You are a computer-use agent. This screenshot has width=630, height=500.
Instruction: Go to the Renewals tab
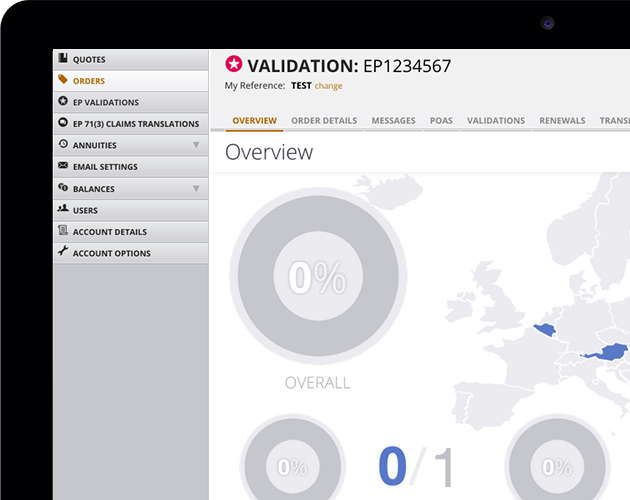[562, 121]
